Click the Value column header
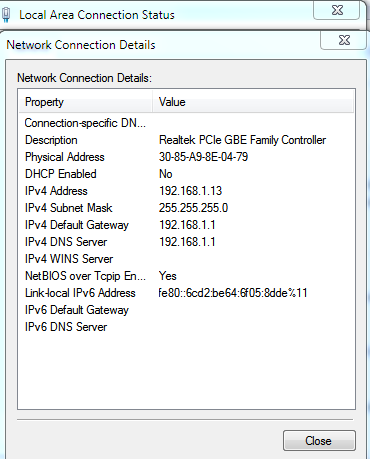370x459 pixels. [x=253, y=102]
